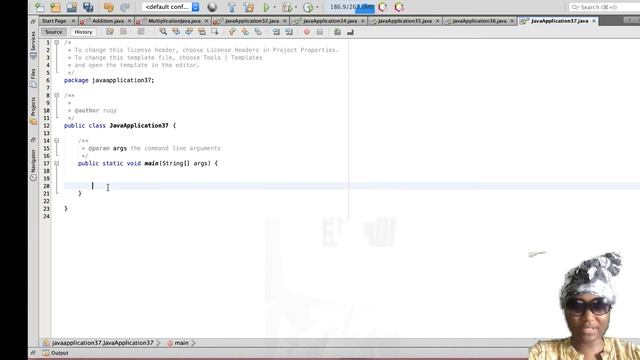This screenshot has width=640, height=360.
Task: Stop macro recording icon
Action: tap(320, 32)
